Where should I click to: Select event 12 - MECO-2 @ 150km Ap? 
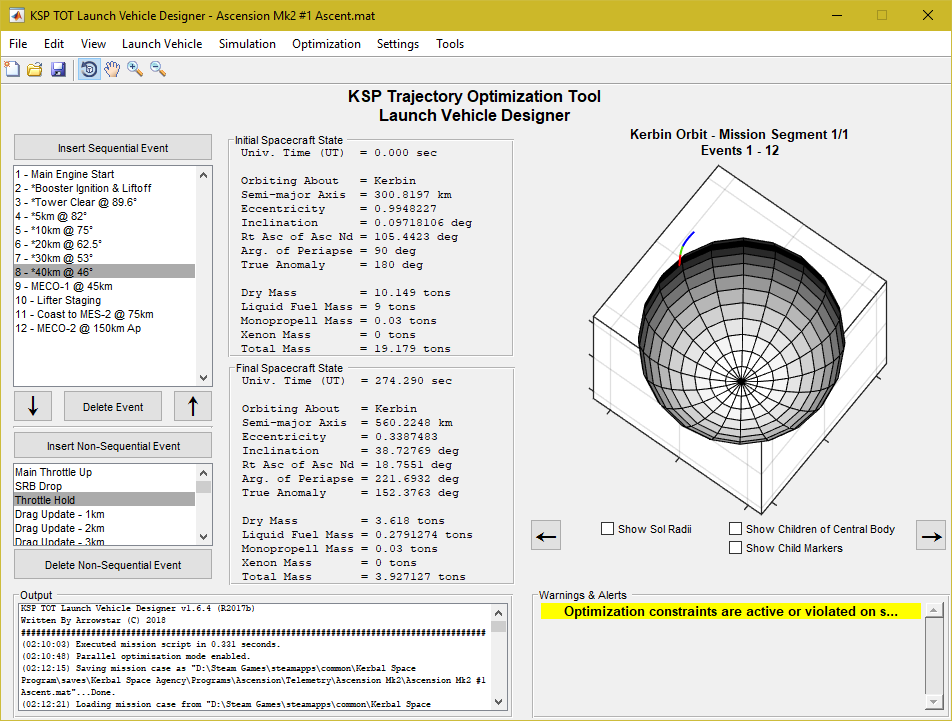click(104, 328)
